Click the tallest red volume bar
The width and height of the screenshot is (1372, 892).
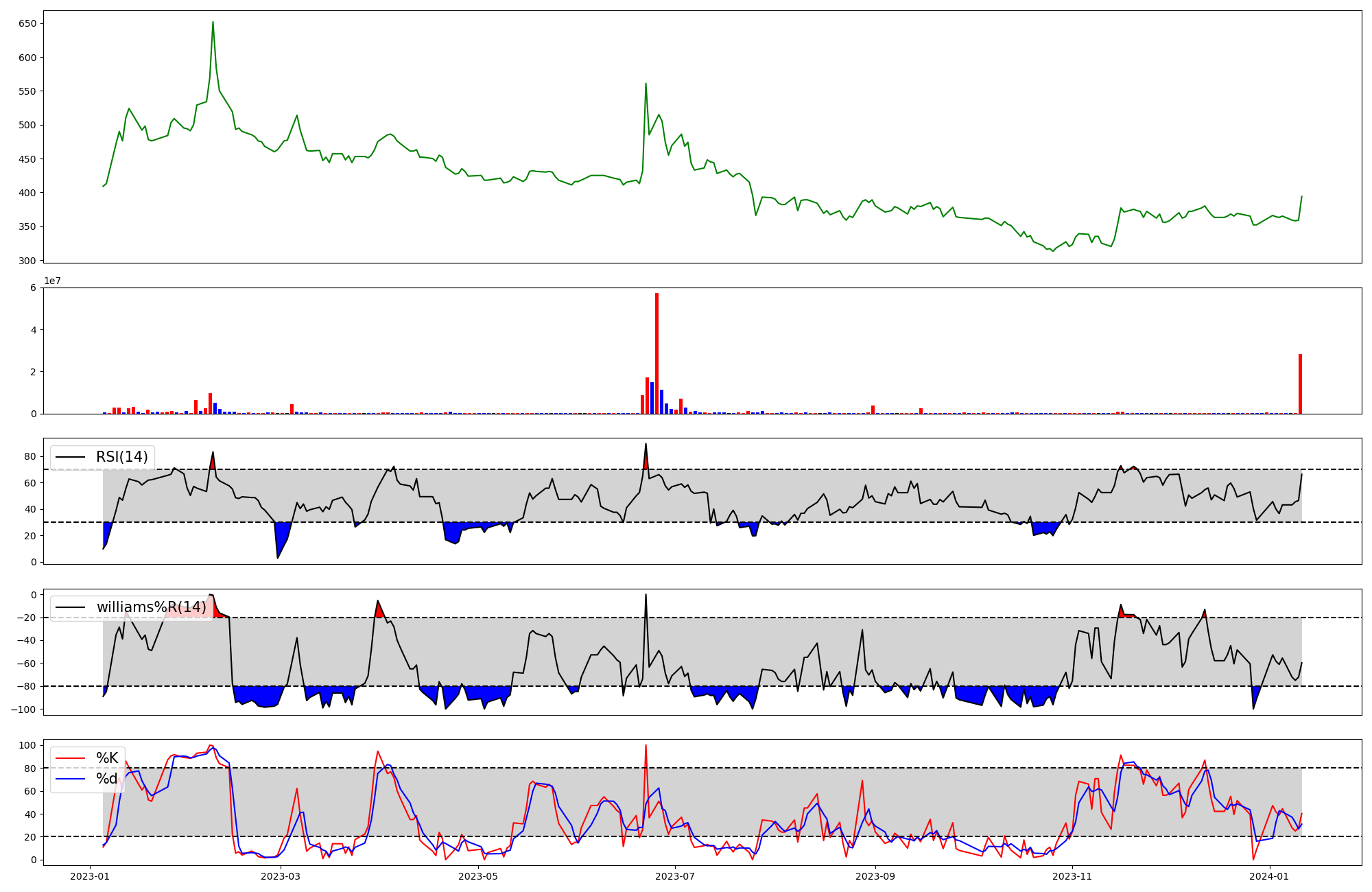tap(657, 353)
